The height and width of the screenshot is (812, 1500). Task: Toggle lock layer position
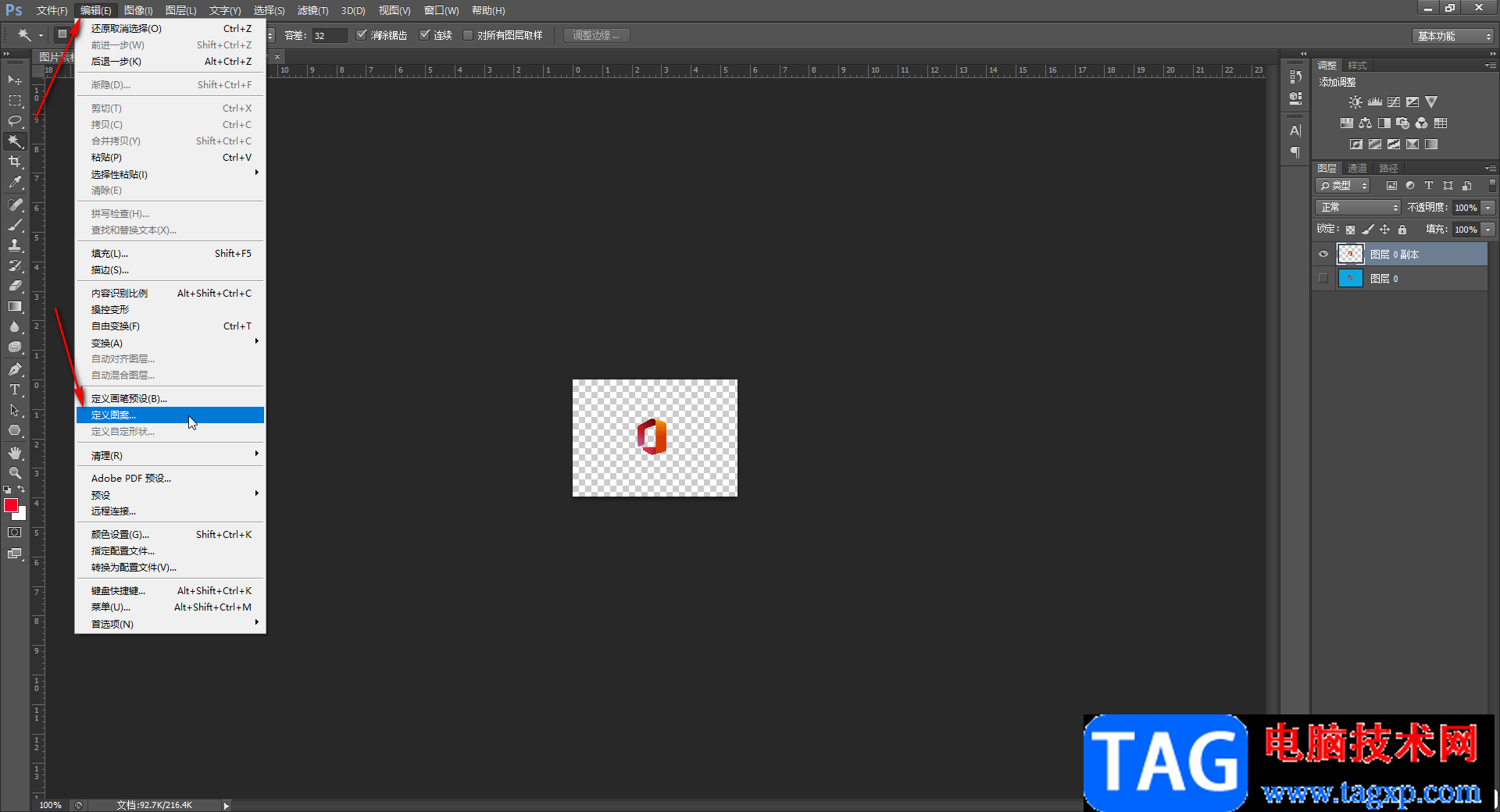click(x=1384, y=230)
